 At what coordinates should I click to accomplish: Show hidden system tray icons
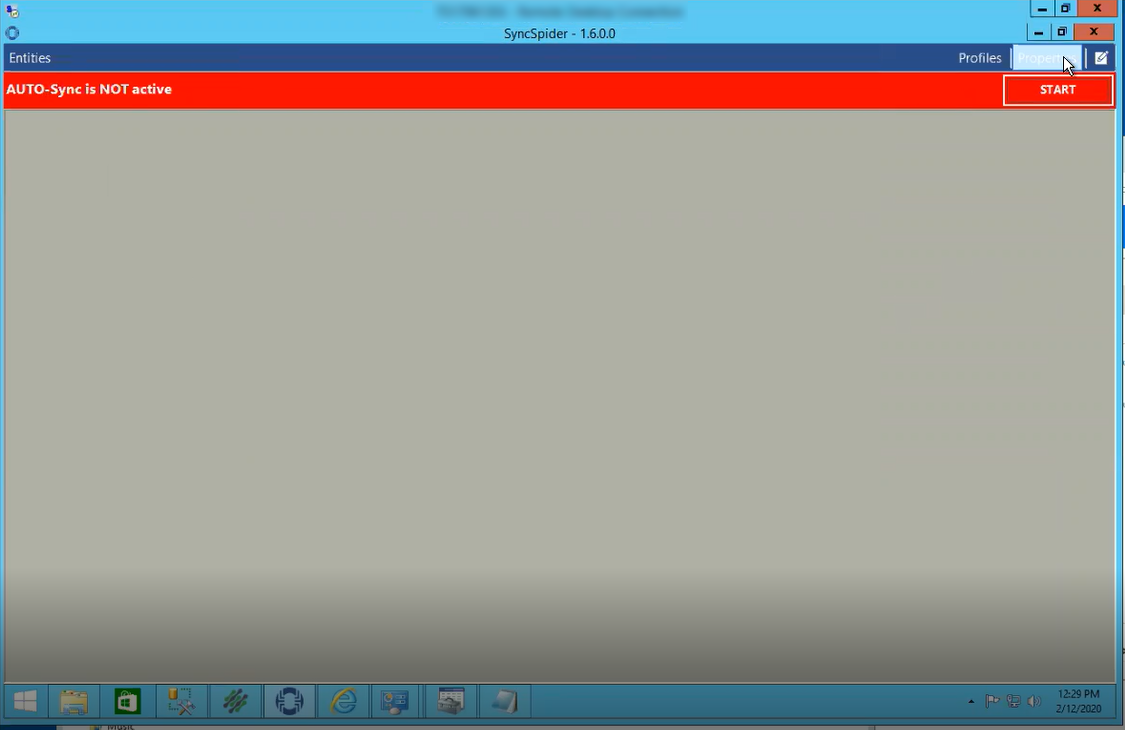pyautogui.click(x=971, y=701)
